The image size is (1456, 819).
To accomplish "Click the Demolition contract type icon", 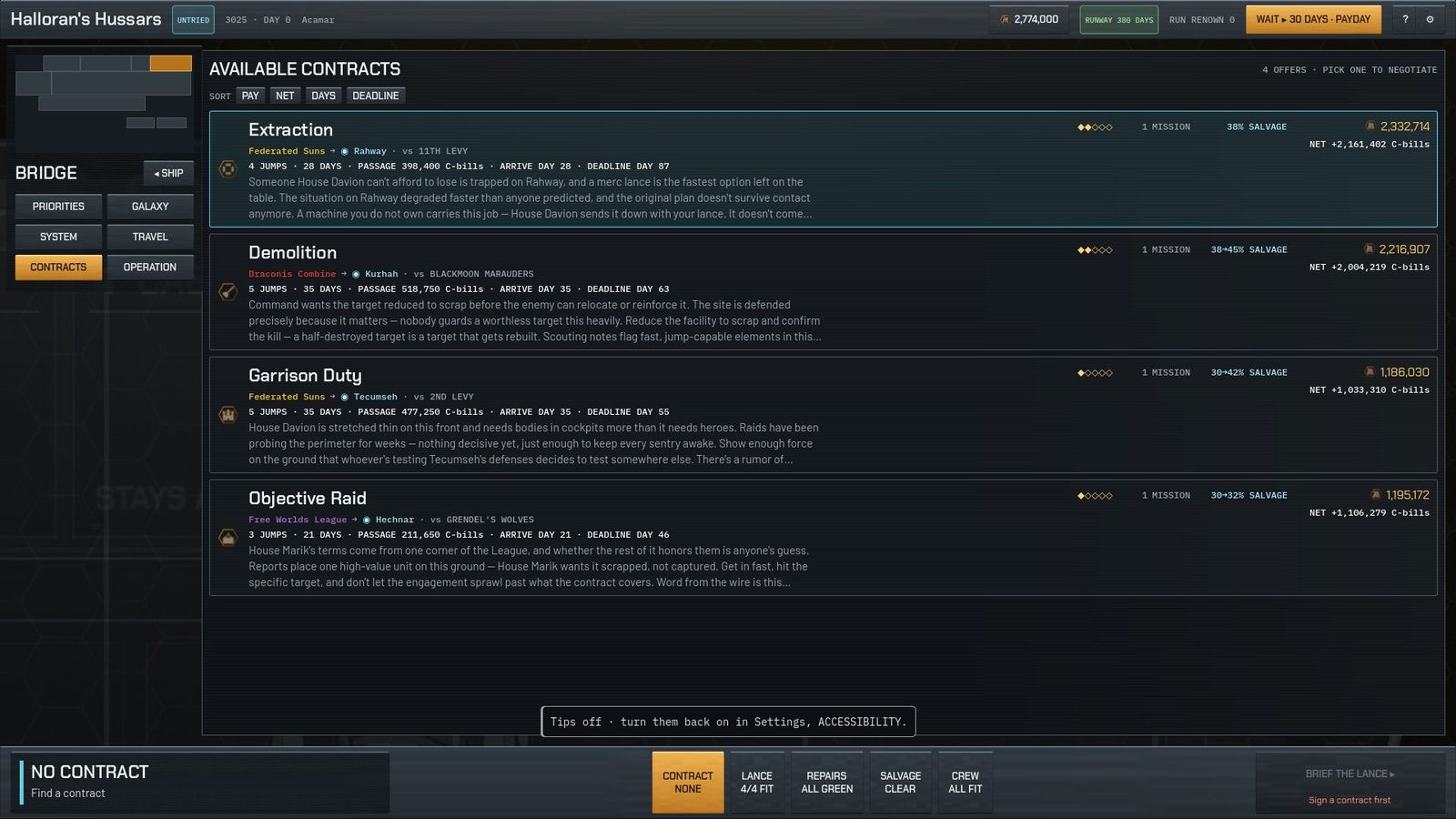I will tap(227, 291).
